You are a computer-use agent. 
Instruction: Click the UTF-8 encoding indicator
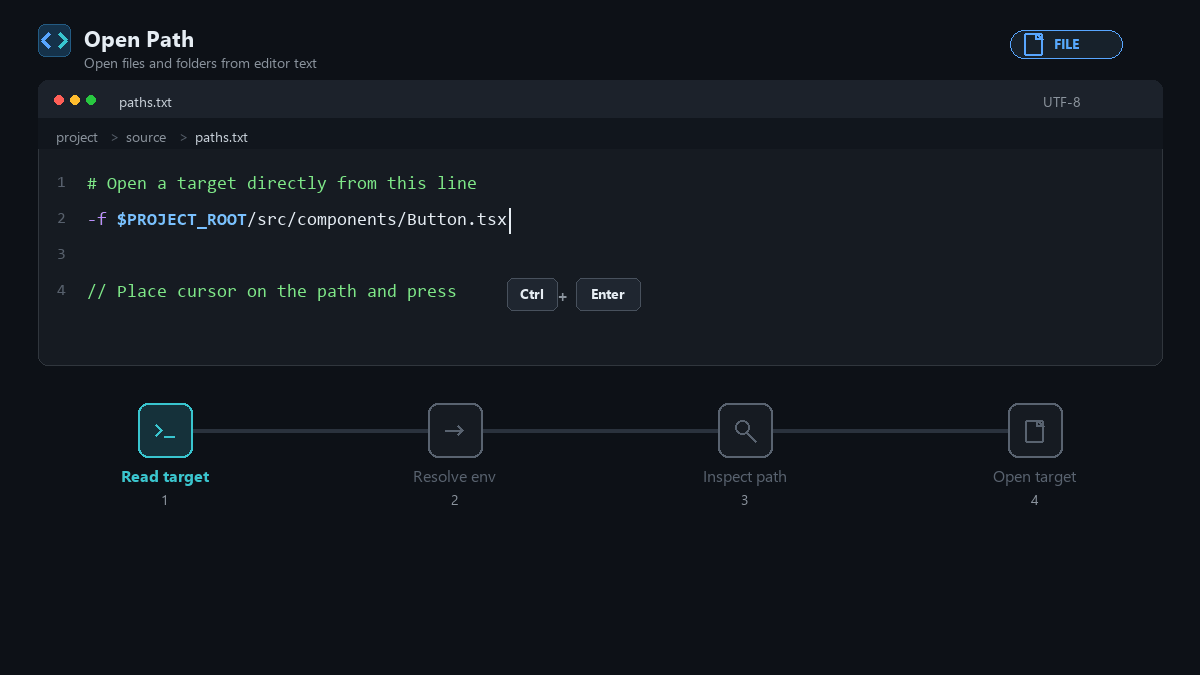(1062, 102)
